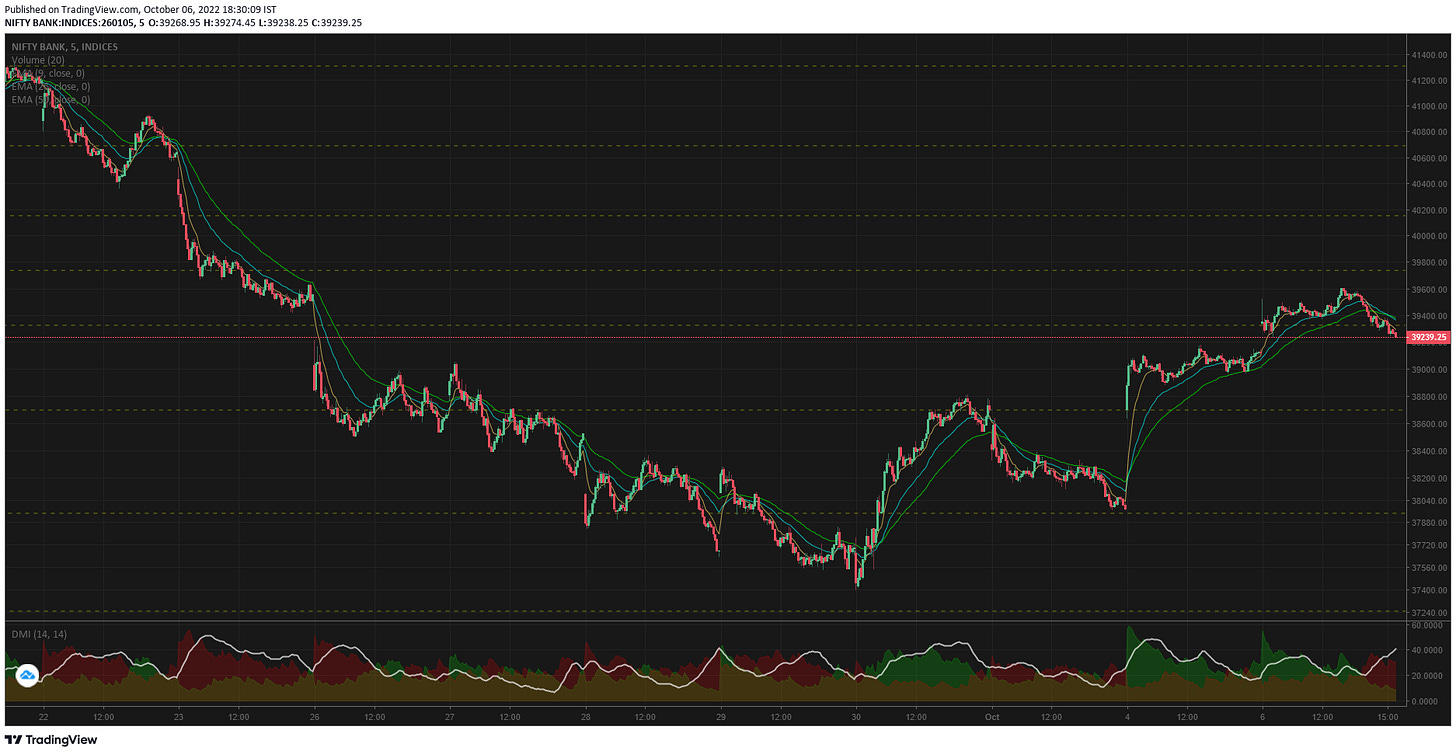Image resolution: width=1456 pixels, height=754 pixels.
Task: Select the NIFTY BANK, 5, INDICES legend title
Action: click(x=64, y=47)
